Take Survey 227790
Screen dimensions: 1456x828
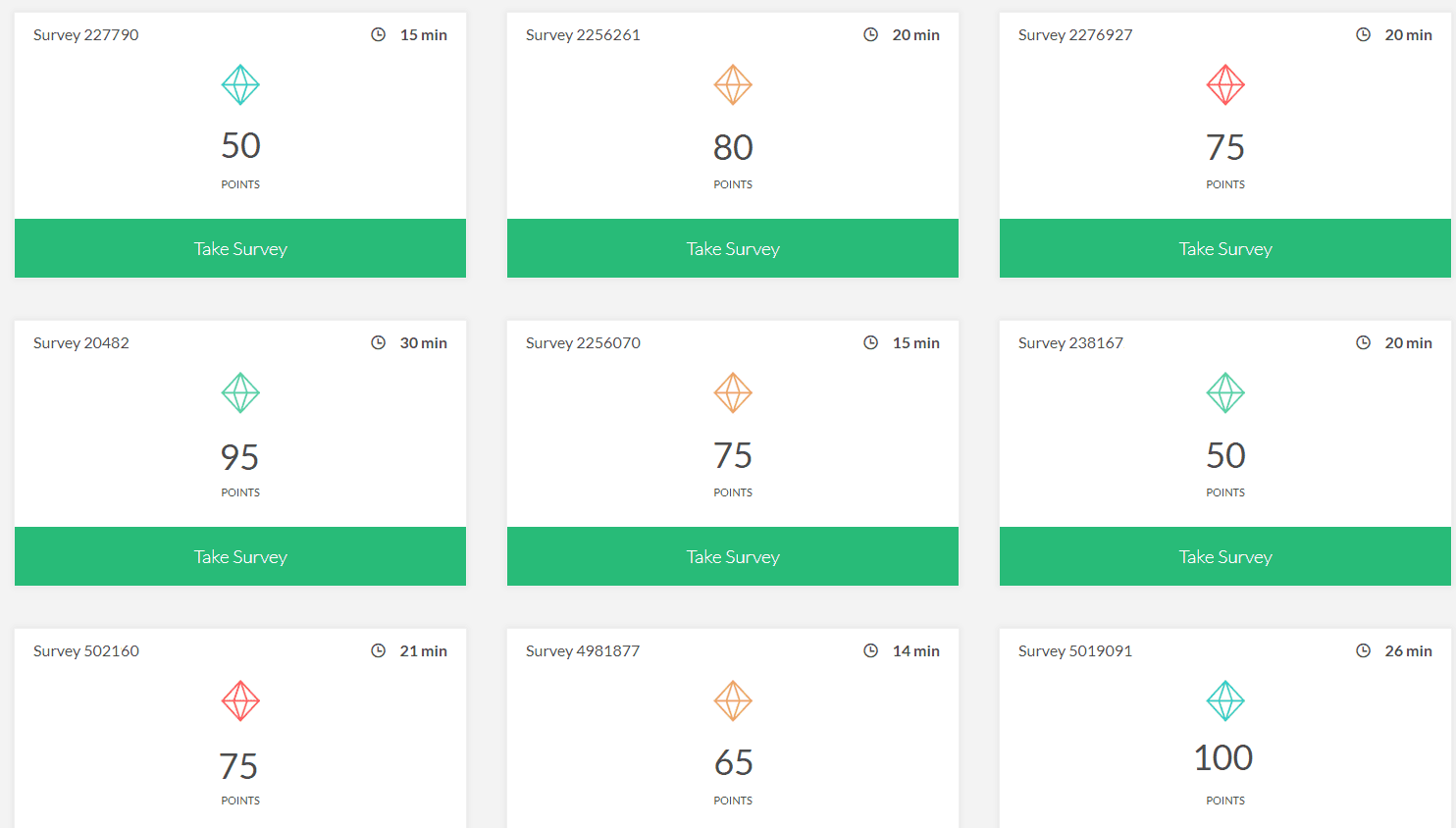pos(240,248)
